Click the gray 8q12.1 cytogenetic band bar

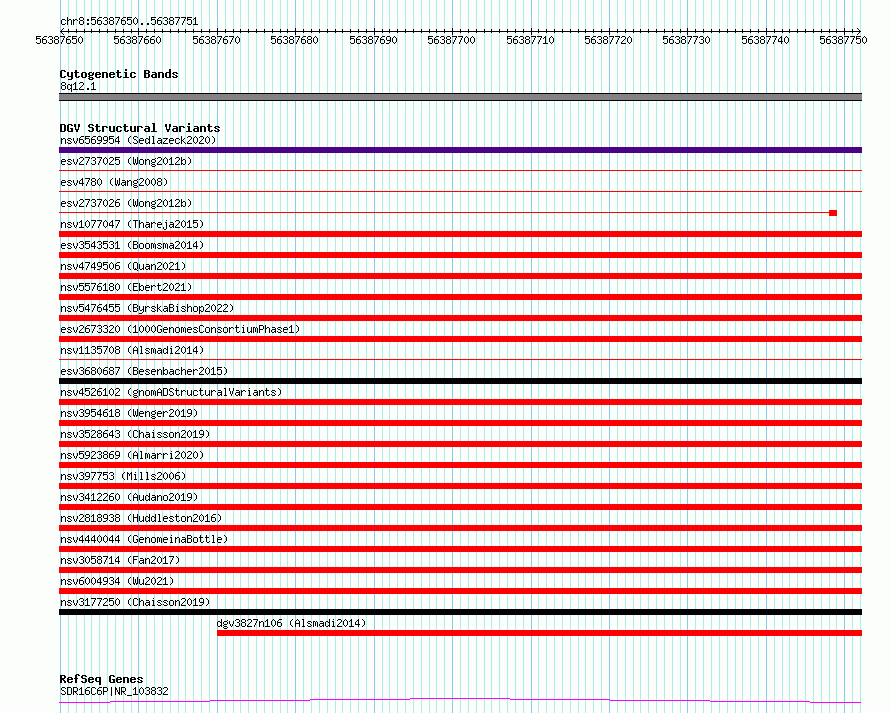(x=460, y=97)
